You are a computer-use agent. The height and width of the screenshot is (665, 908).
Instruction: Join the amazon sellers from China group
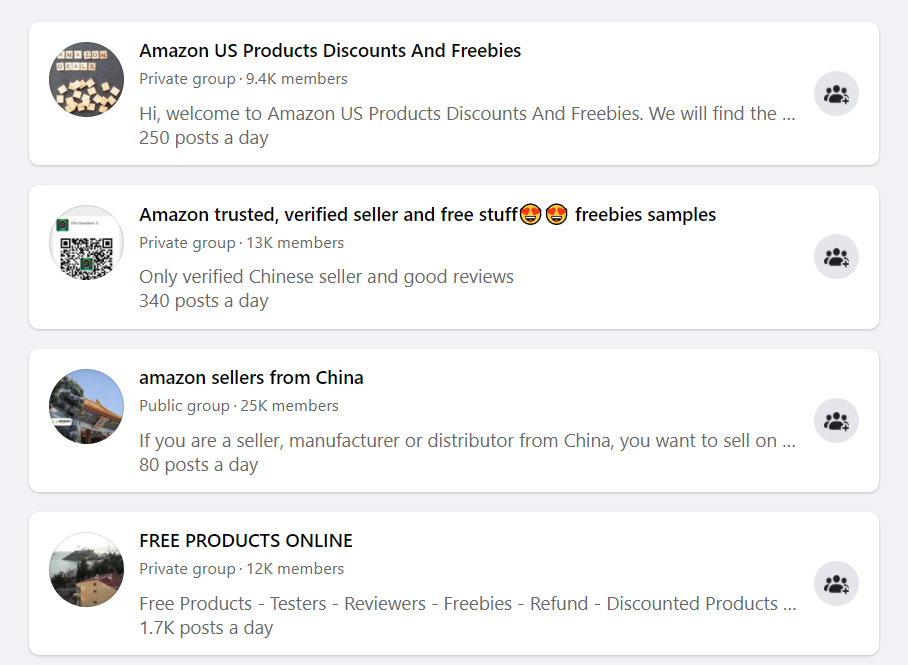(x=836, y=421)
